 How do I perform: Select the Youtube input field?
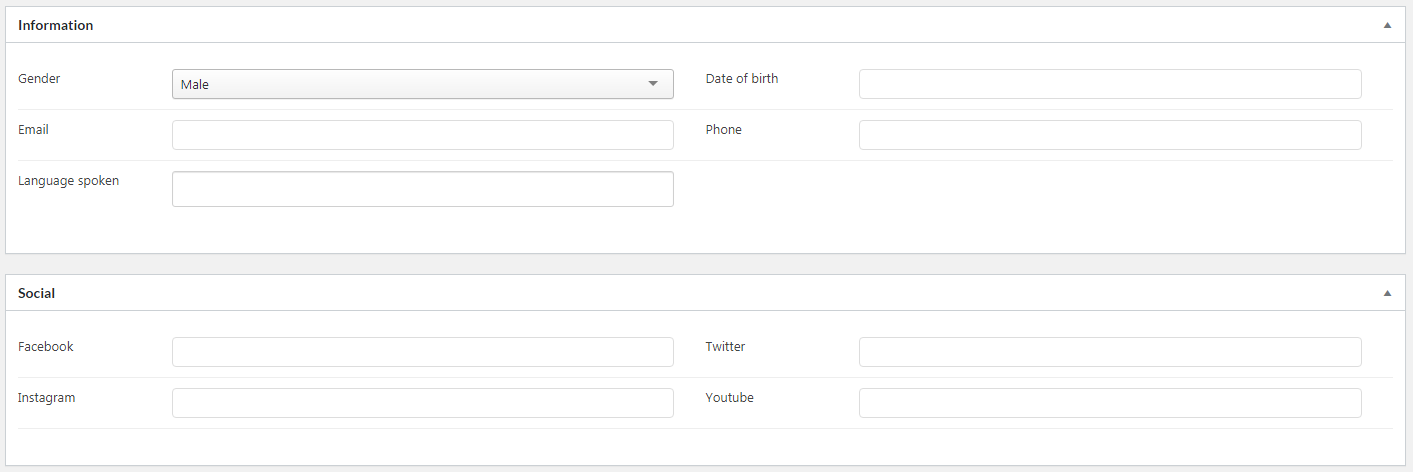pos(1110,403)
